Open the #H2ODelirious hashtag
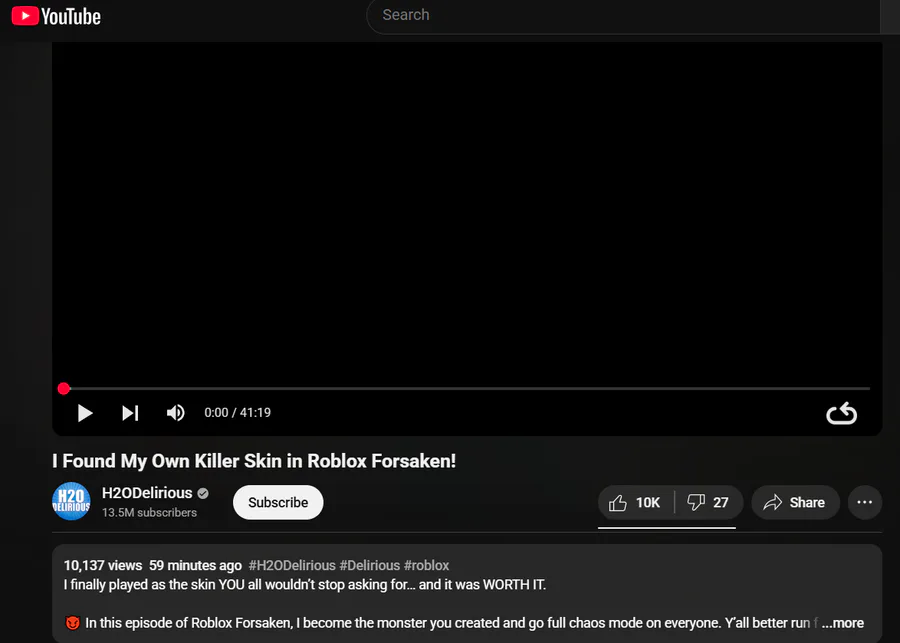 pos(292,565)
